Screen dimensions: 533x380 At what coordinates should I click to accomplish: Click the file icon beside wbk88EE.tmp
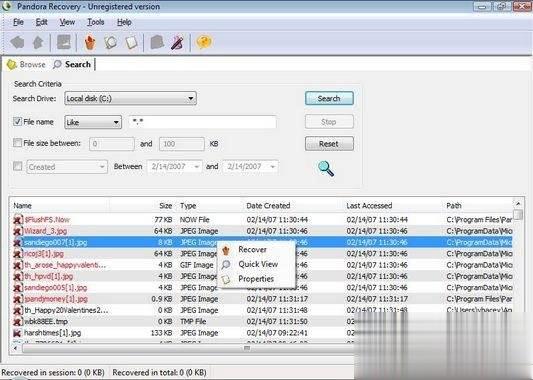[18, 322]
